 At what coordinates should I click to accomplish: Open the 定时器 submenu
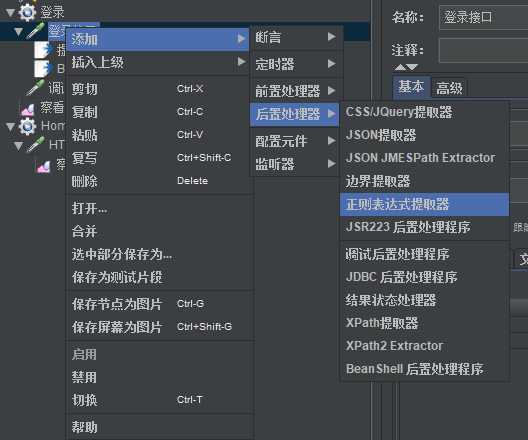[x=295, y=64]
